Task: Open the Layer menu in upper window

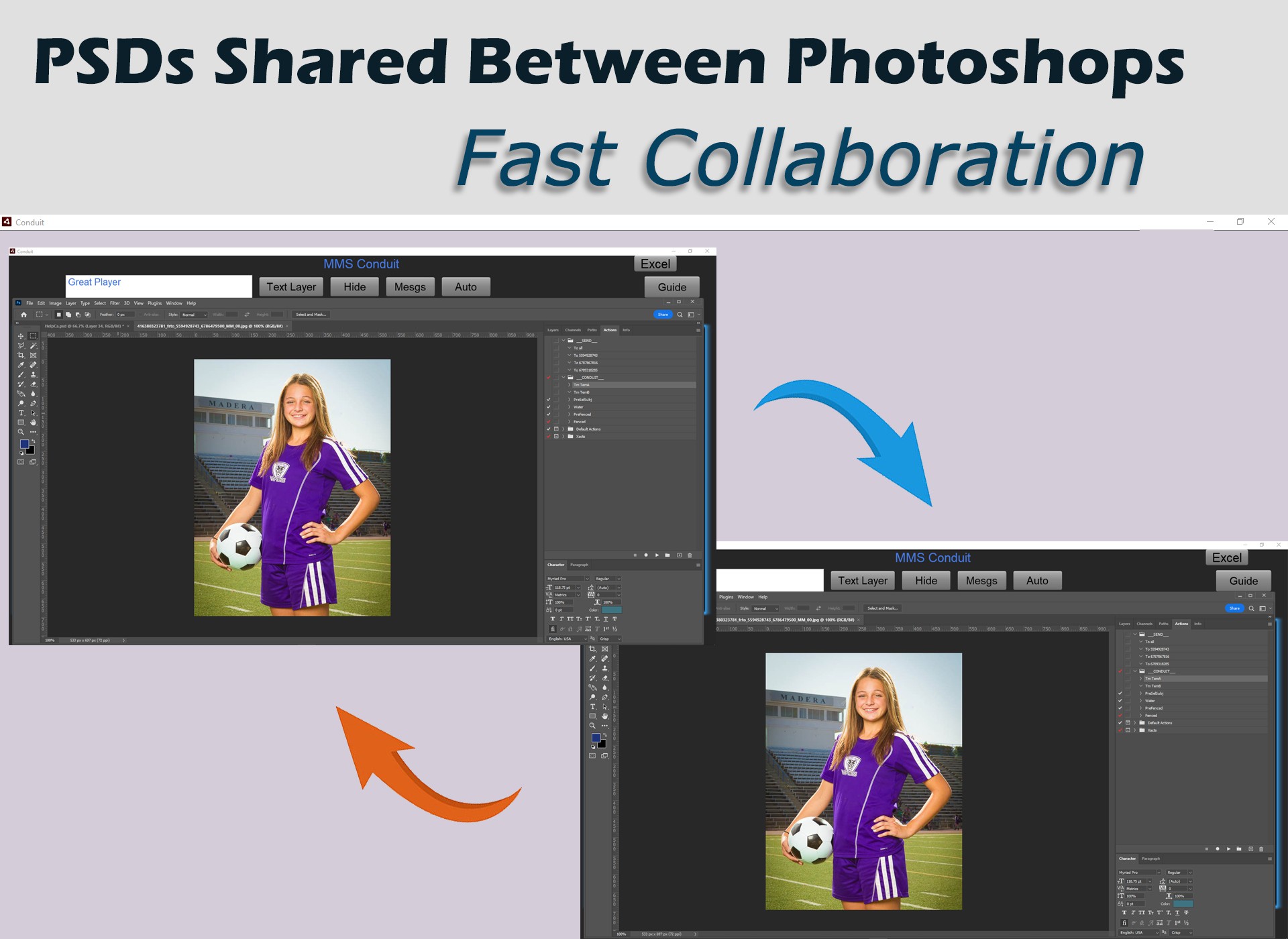Action: 71,303
